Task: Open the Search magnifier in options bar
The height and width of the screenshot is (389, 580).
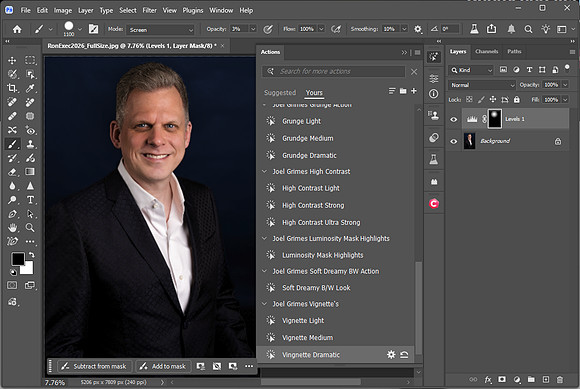Action: point(529,29)
